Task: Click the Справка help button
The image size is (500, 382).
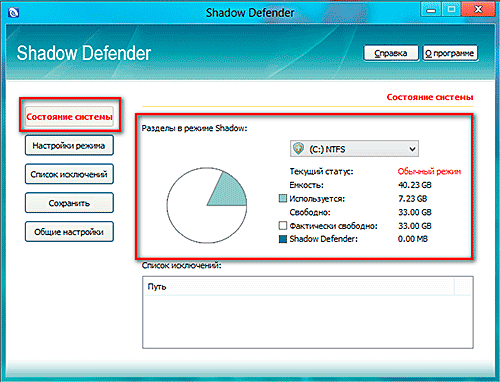Action: click(391, 53)
